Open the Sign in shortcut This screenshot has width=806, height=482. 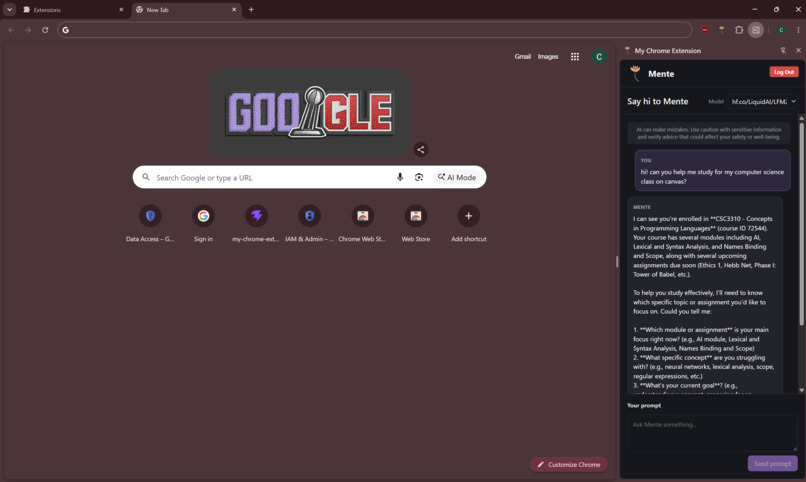pos(203,224)
